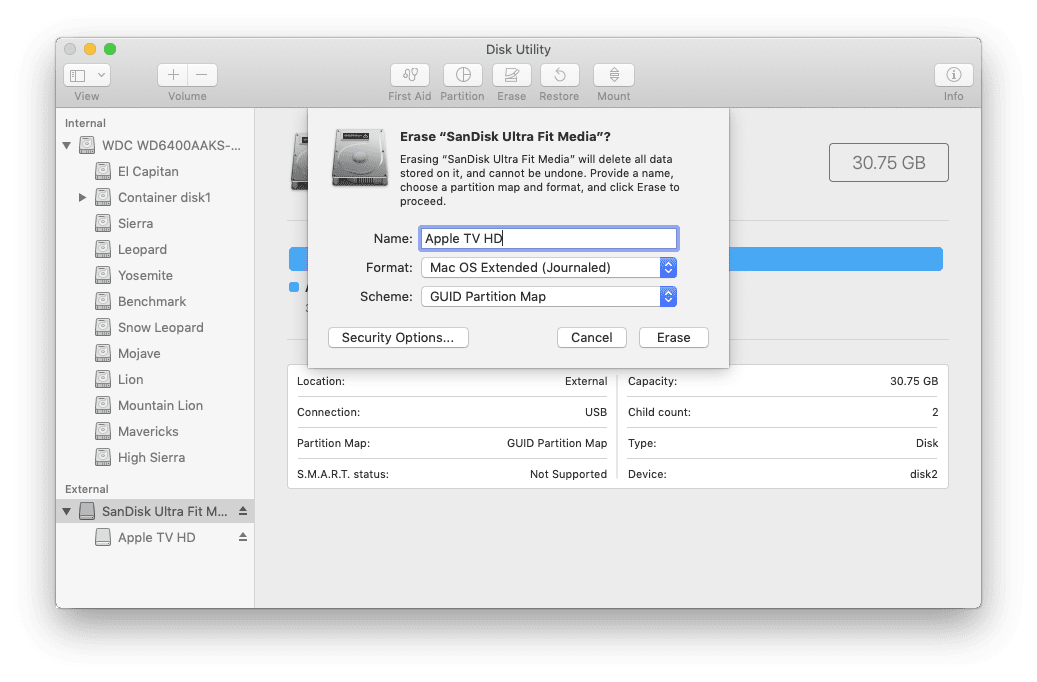Screen dimensions: 1037x682
Task: Click into the Name text field
Action: coord(548,238)
